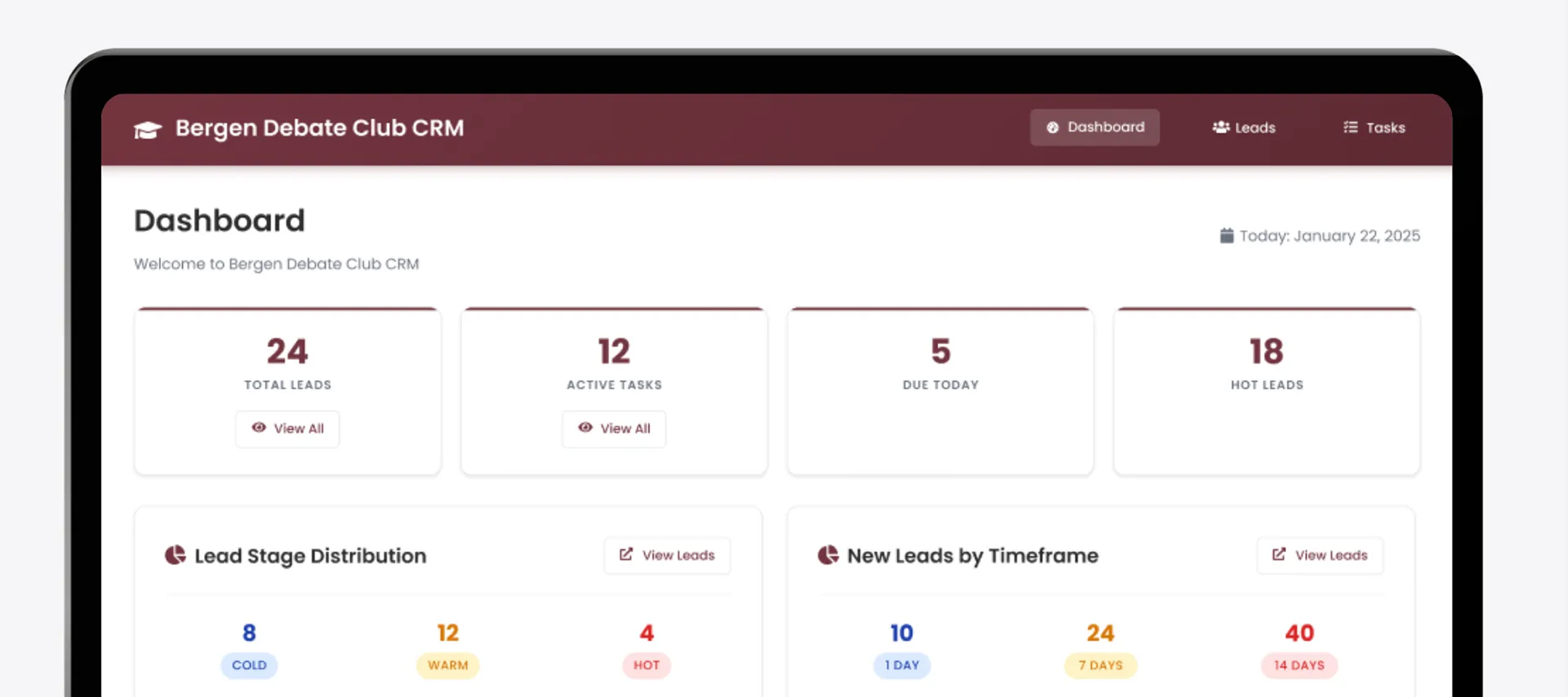
Task: Click external-link icon in Lead Stage Distribution button
Action: [x=626, y=555]
